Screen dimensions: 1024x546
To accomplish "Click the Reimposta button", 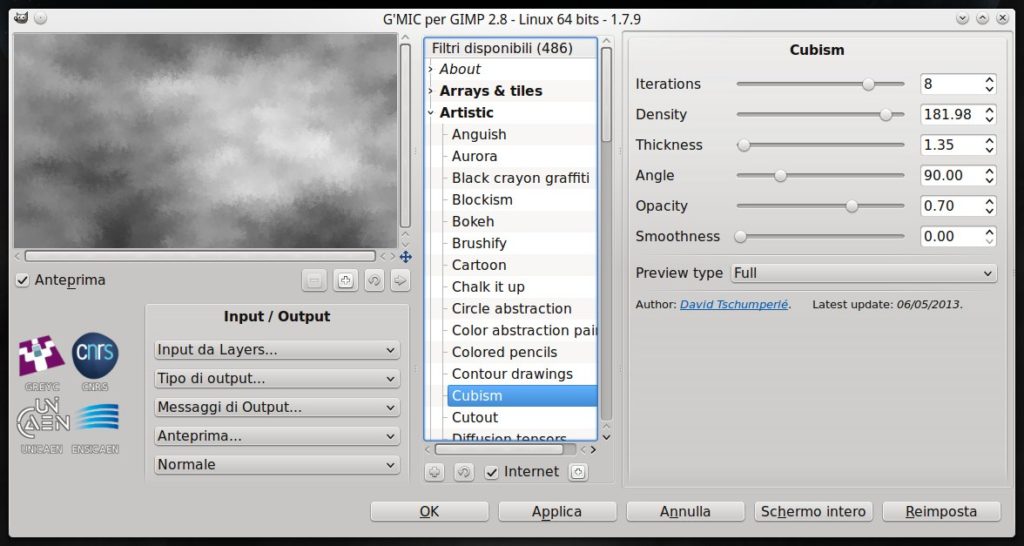I will pos(941,511).
